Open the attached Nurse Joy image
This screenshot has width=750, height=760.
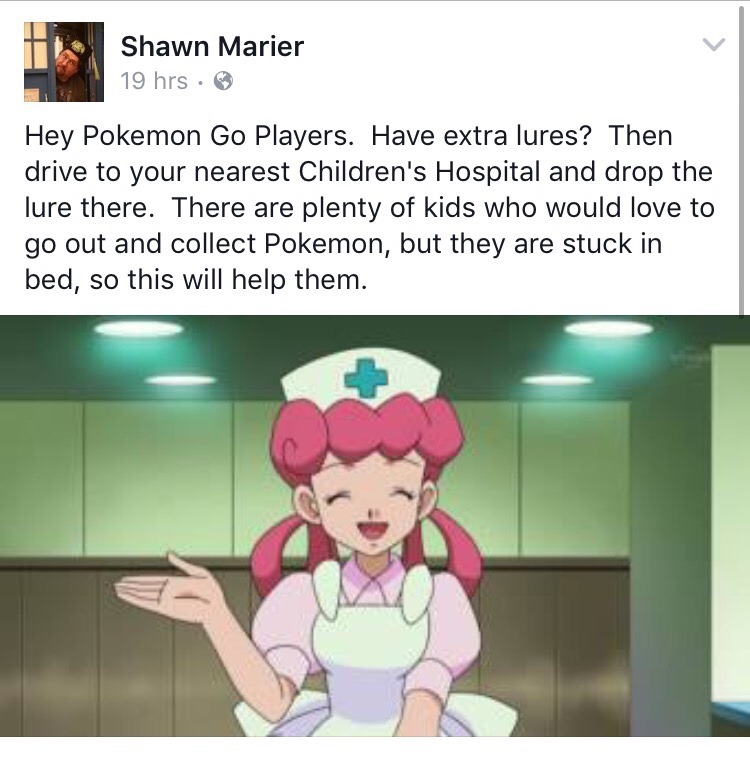click(375, 526)
